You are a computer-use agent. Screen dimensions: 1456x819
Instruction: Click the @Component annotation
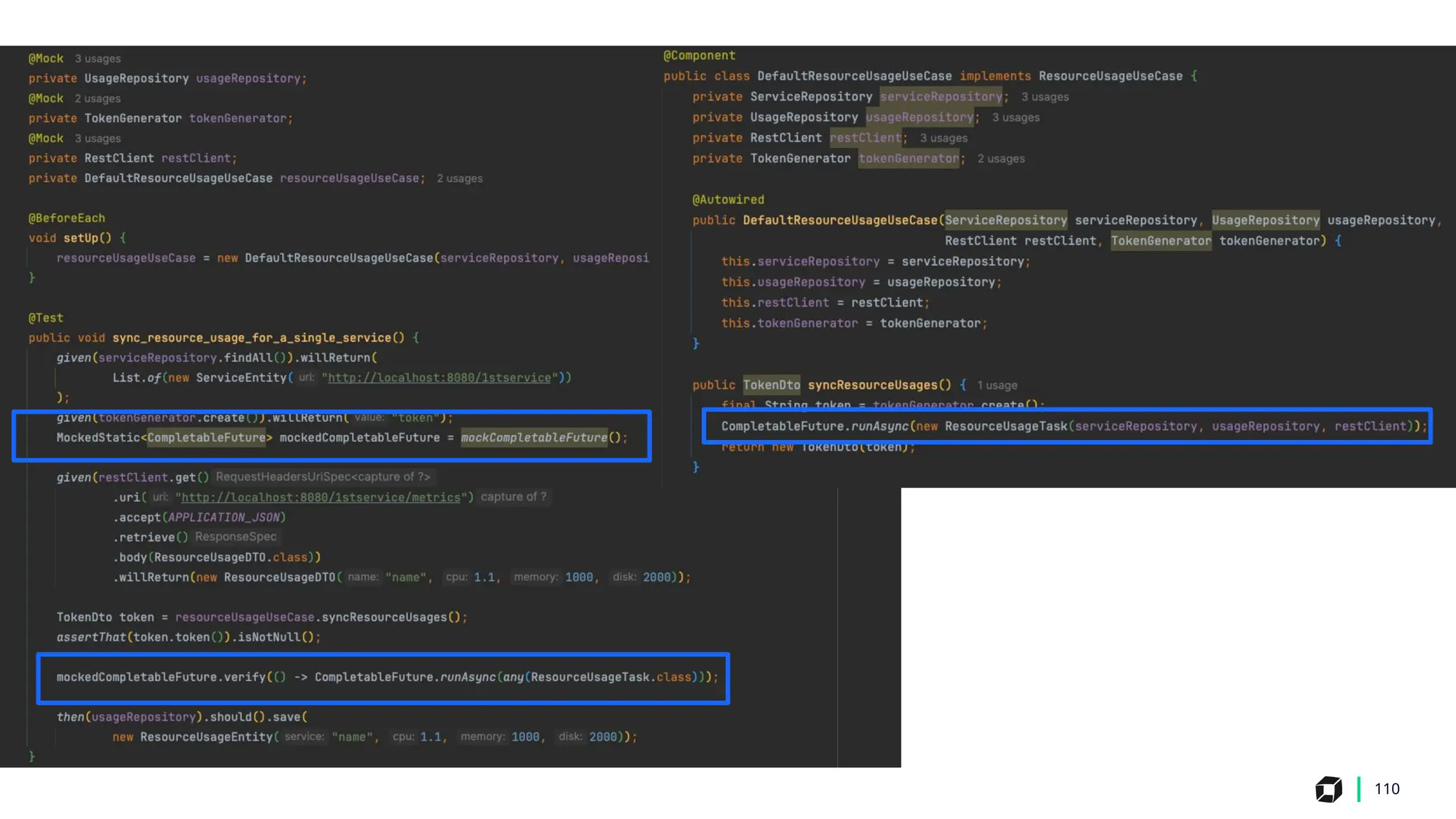tap(699, 55)
